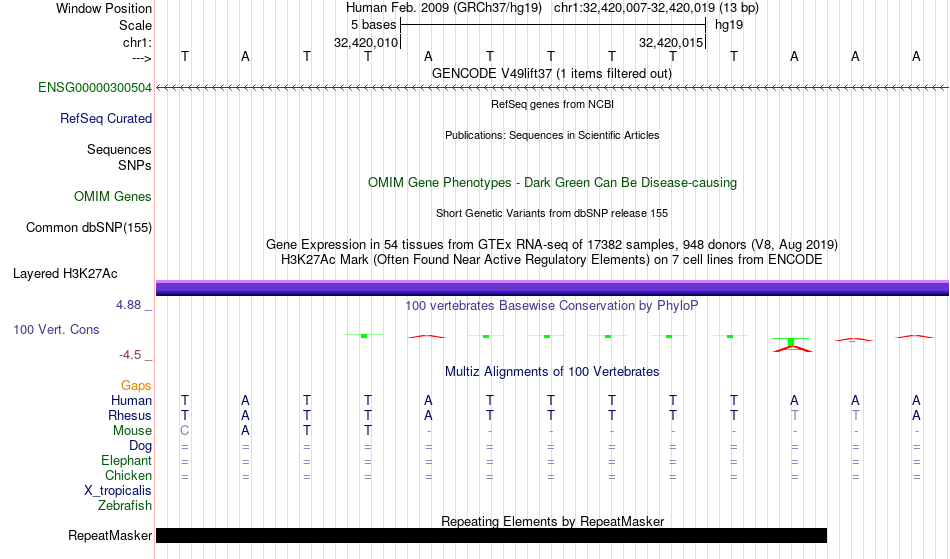Image resolution: width=950 pixels, height=559 pixels.
Task: Click the OMIM Genes track label
Action: 112,197
